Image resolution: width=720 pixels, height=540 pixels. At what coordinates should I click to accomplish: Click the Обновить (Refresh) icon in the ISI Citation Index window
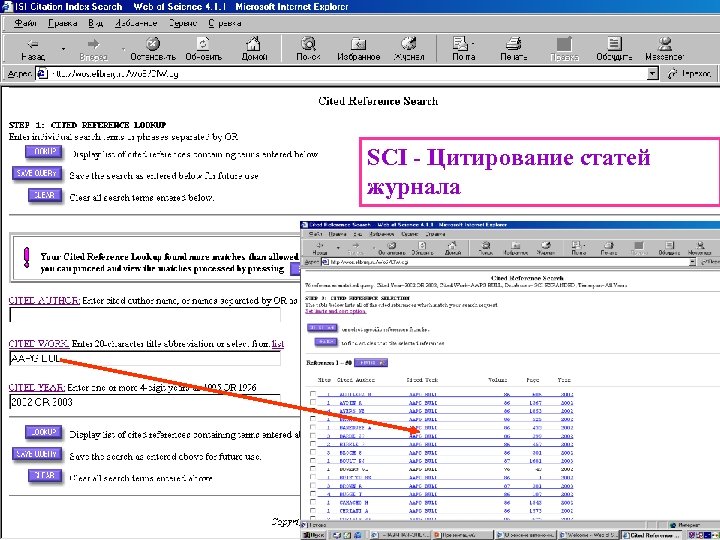[x=203, y=44]
